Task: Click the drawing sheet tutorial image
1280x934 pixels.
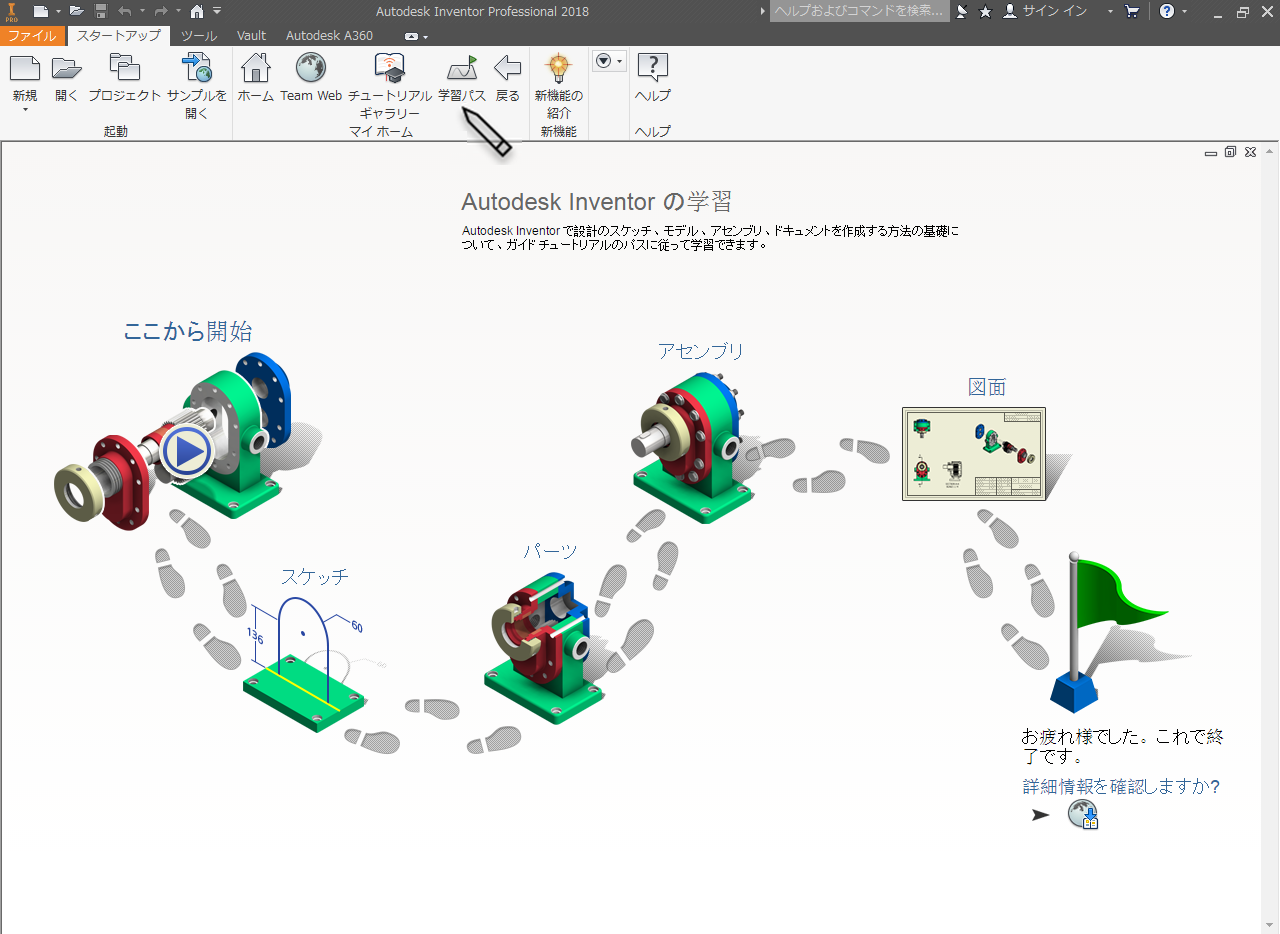Action: coord(974,454)
